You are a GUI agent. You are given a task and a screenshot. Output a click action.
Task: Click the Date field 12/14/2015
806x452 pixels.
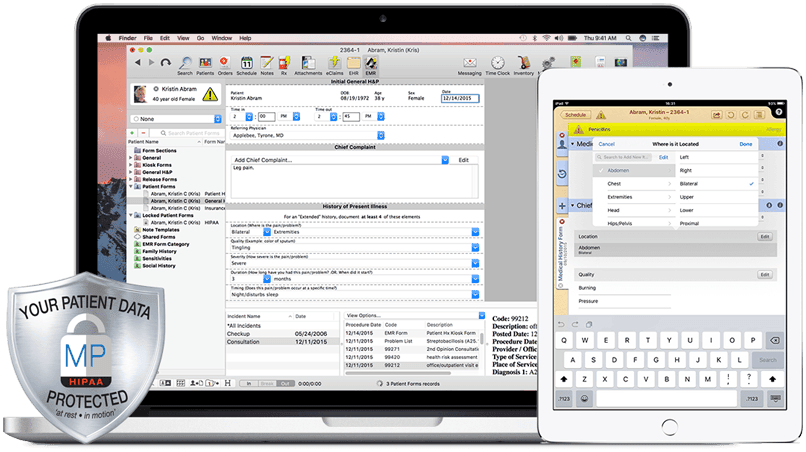coord(460,98)
